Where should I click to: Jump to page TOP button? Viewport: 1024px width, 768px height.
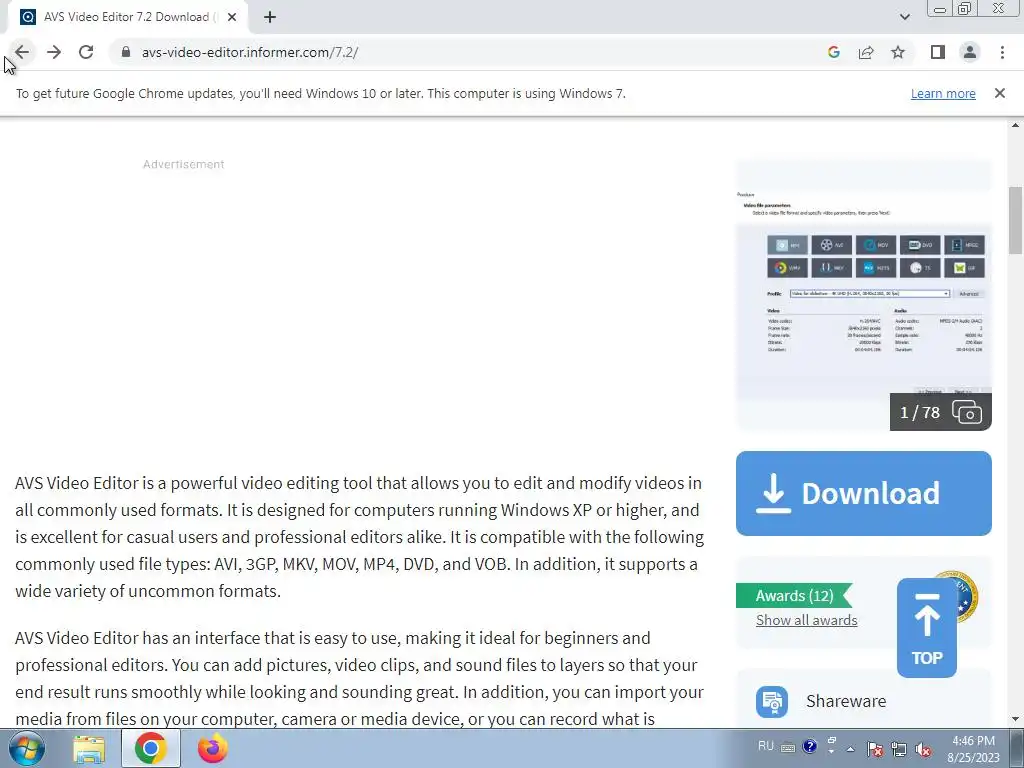(927, 628)
